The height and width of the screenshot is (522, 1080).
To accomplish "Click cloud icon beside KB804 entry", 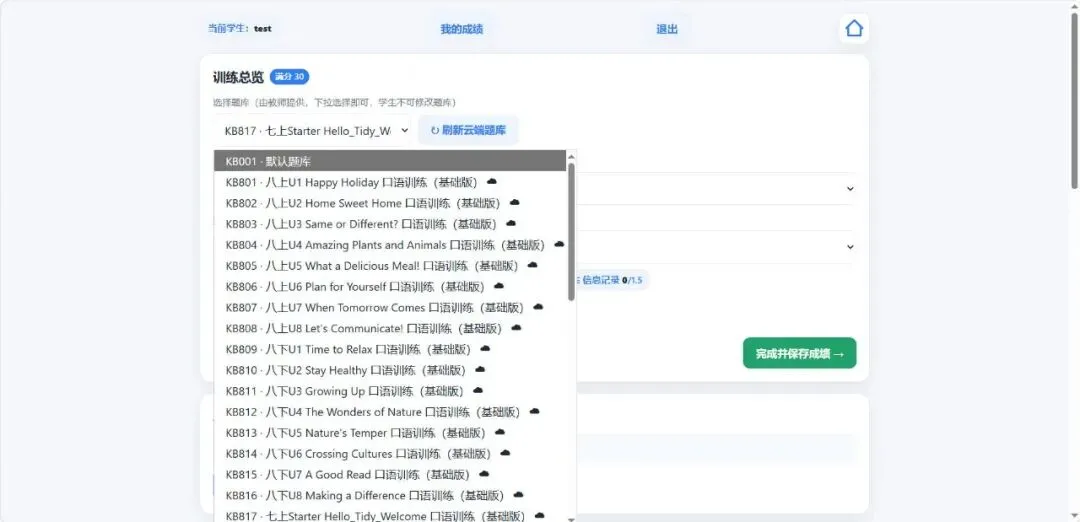I will coord(559,244).
